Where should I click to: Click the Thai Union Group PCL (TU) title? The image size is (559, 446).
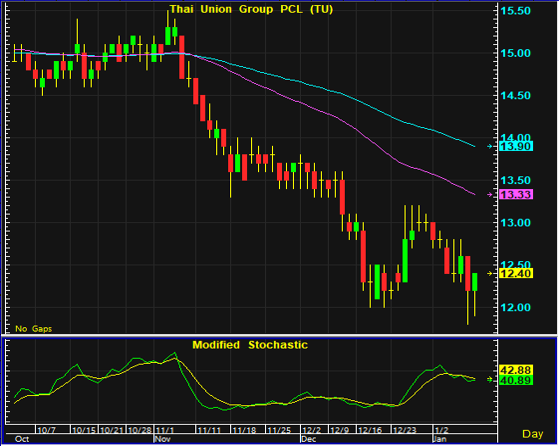coord(251,9)
